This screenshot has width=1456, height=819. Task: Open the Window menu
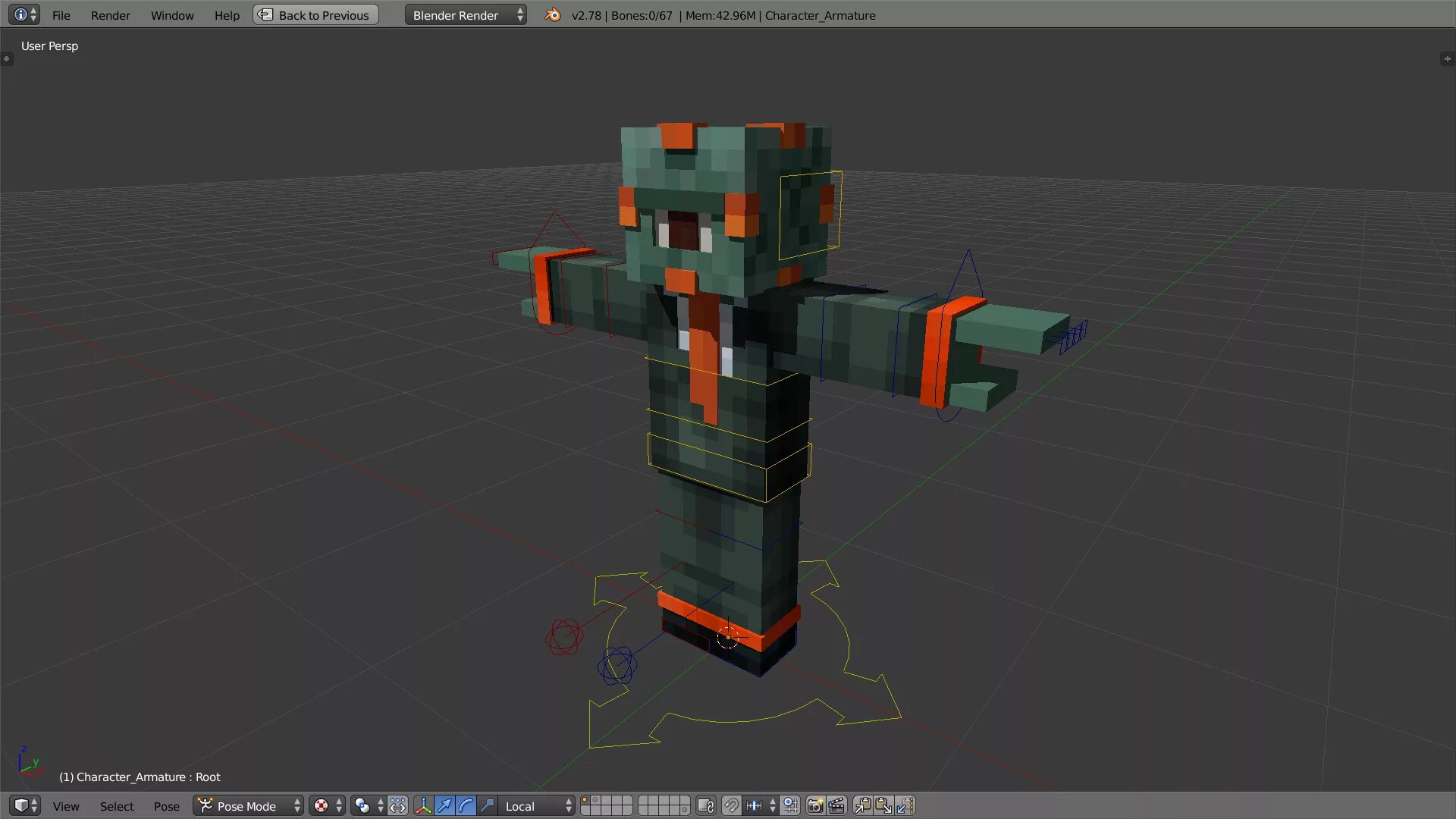pos(172,15)
